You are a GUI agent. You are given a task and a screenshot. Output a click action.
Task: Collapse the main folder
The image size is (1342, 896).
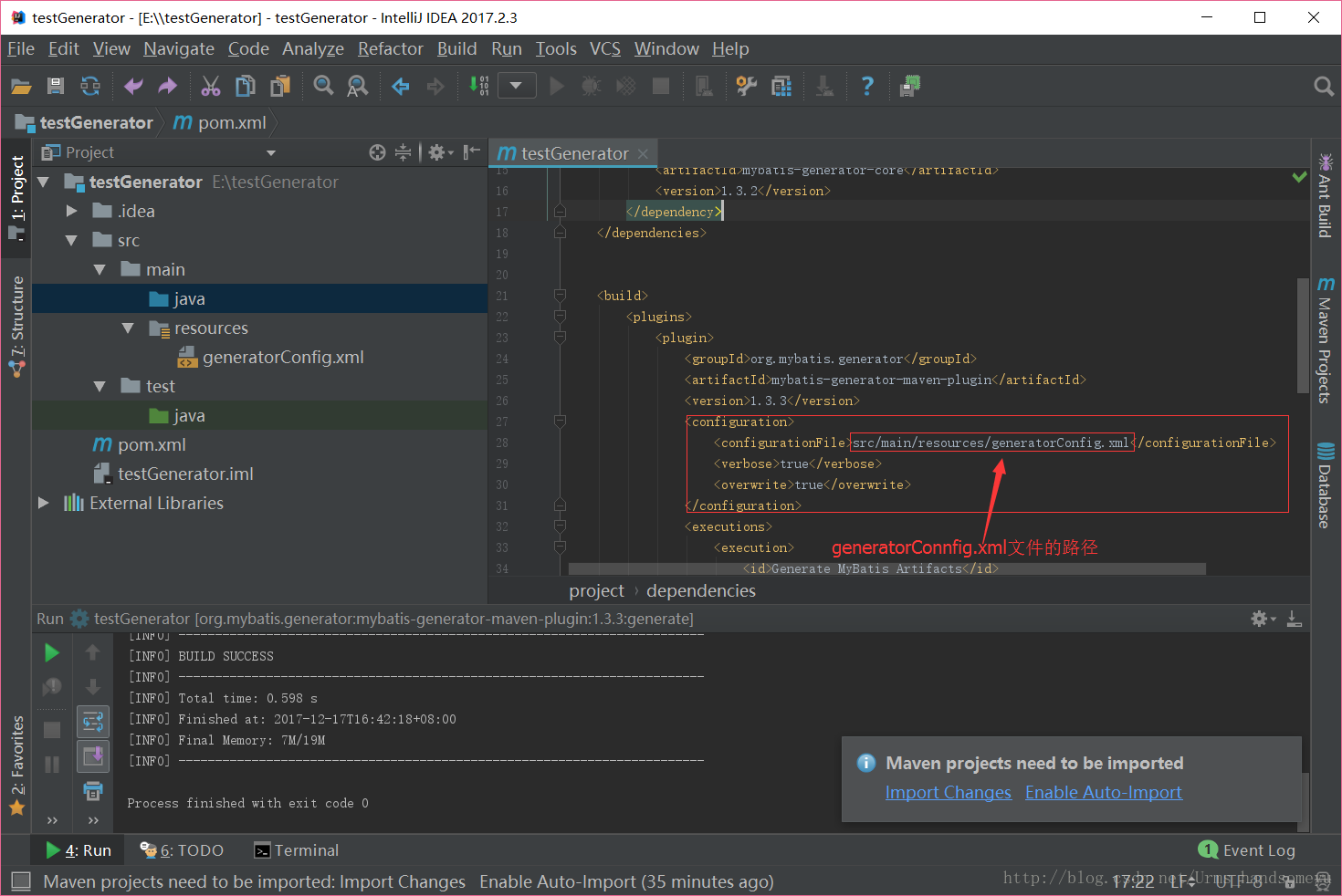click(x=100, y=269)
